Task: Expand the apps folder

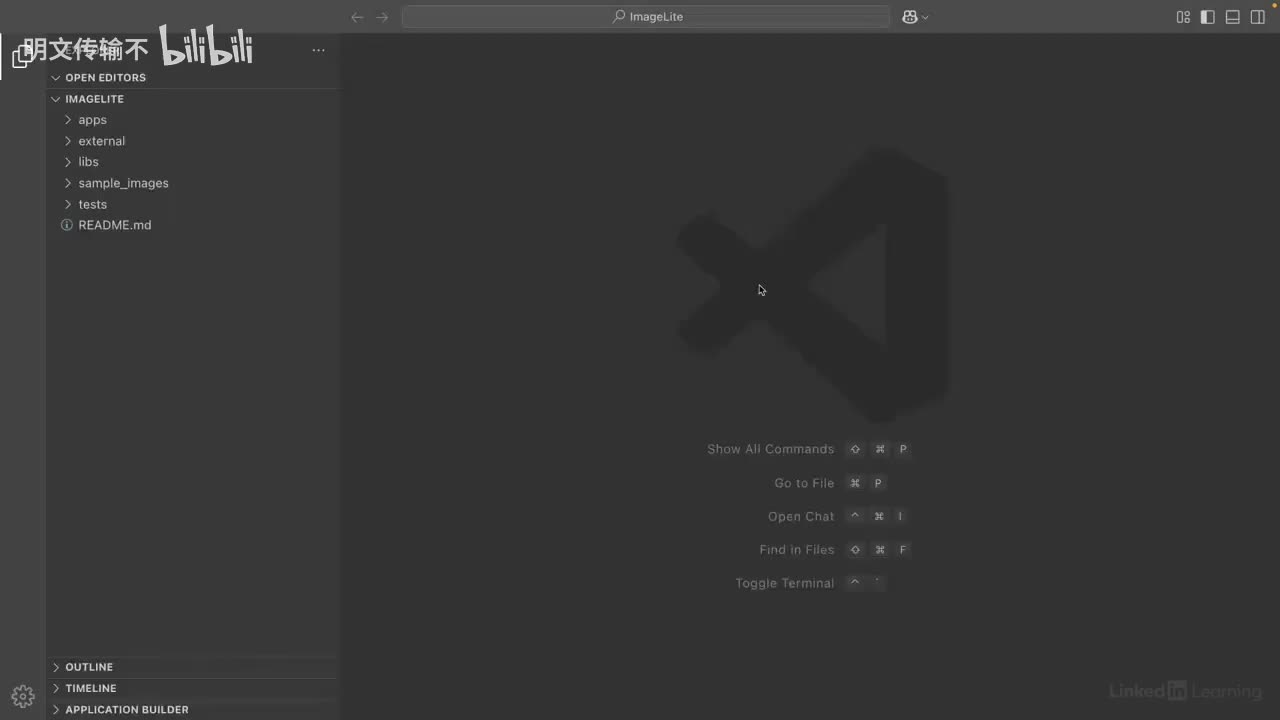Action: 192,120
